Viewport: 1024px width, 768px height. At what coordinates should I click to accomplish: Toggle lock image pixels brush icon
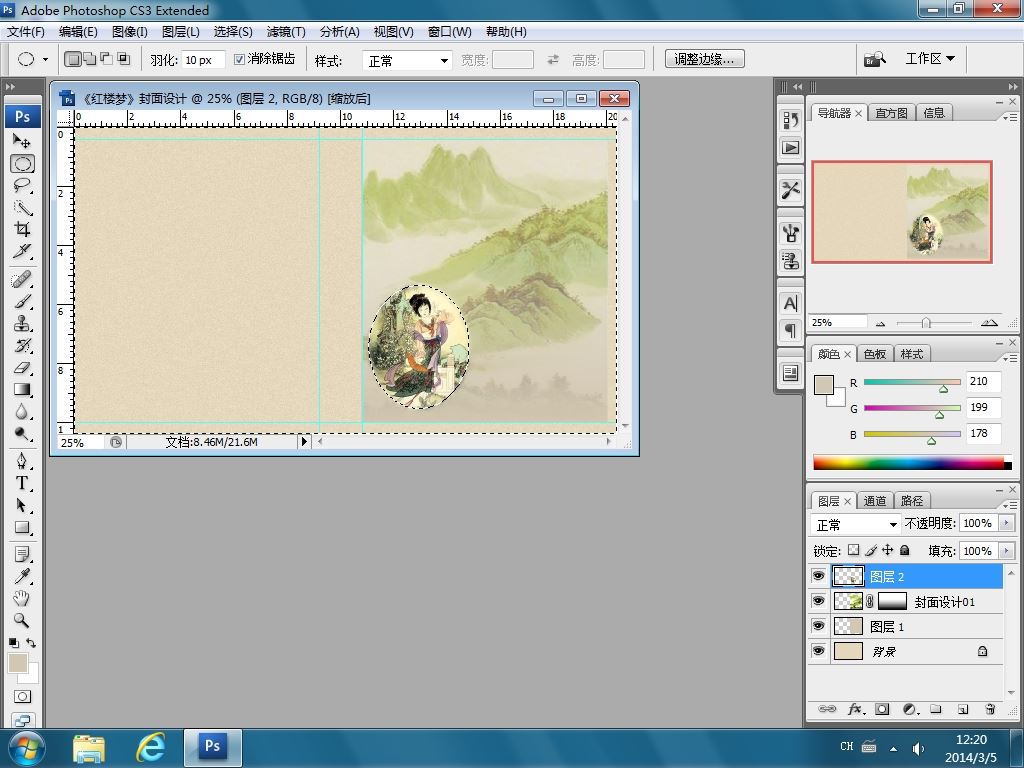(871, 551)
